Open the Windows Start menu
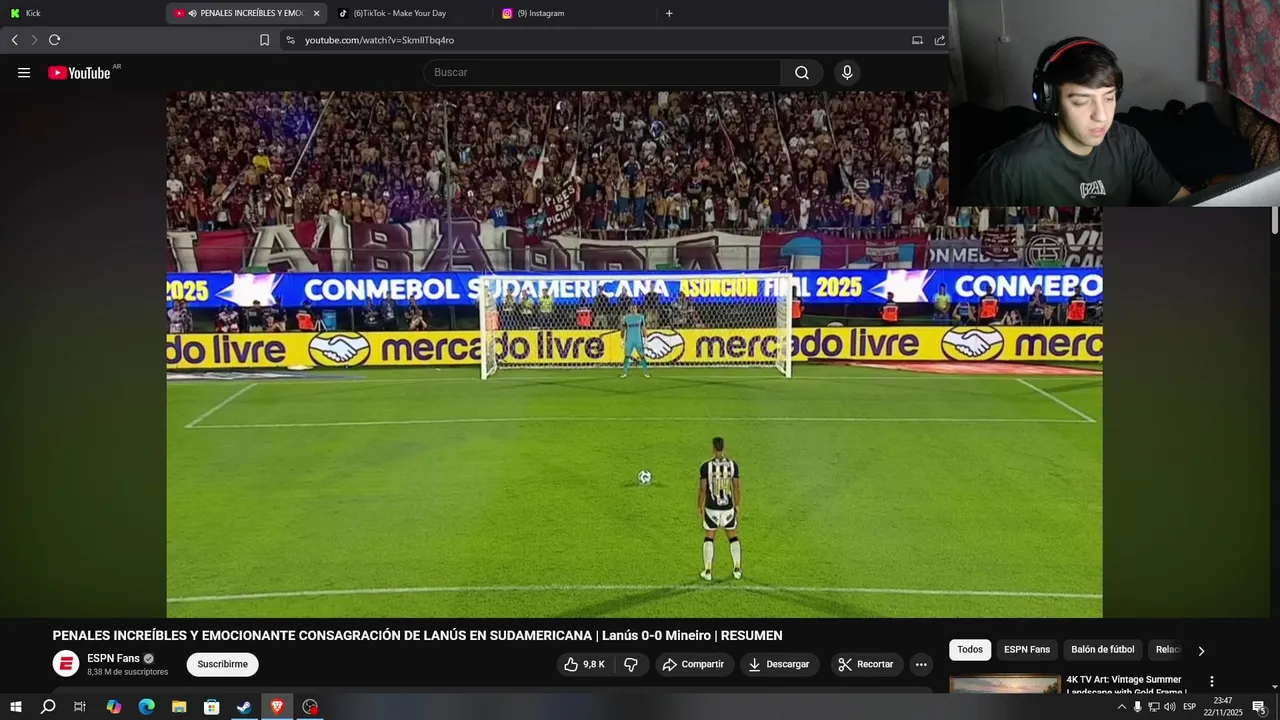Image resolution: width=1280 pixels, height=720 pixels. (15, 707)
